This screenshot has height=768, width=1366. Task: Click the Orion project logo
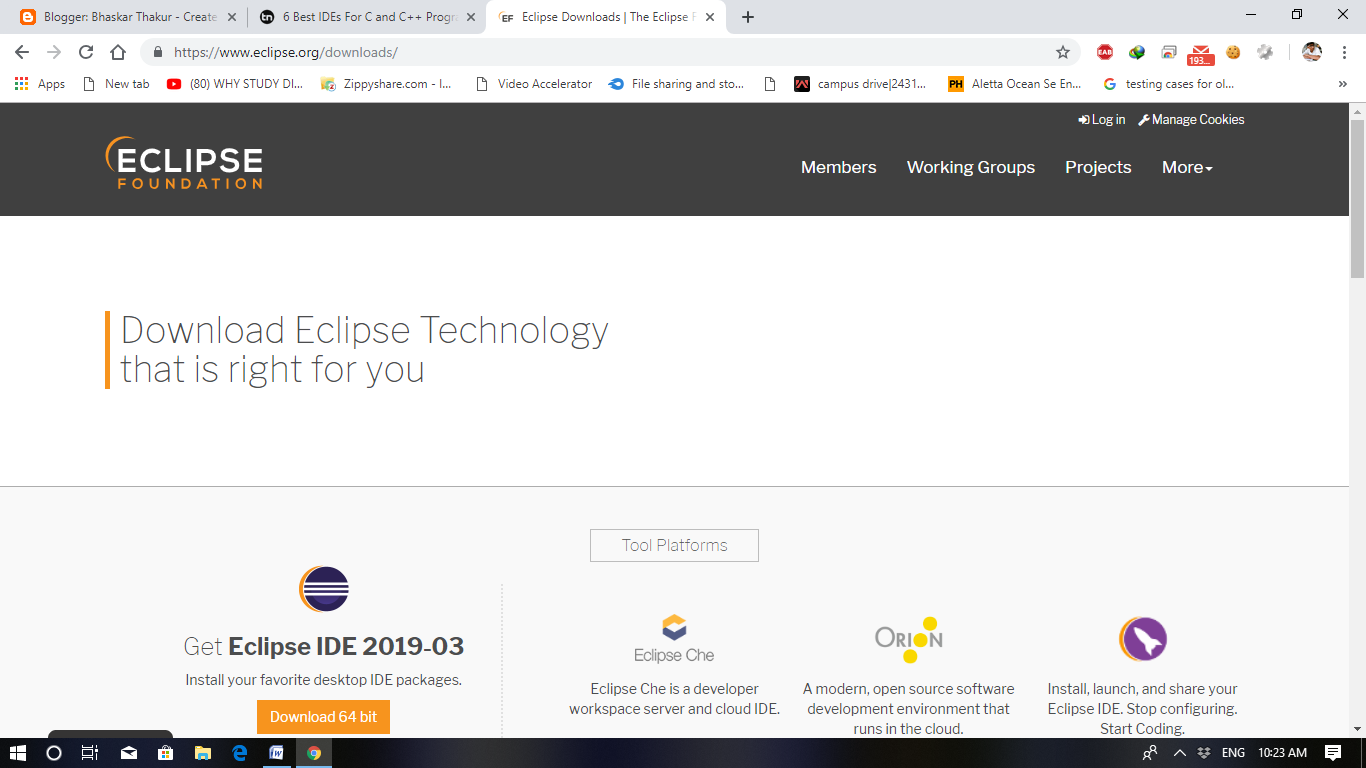click(x=908, y=636)
